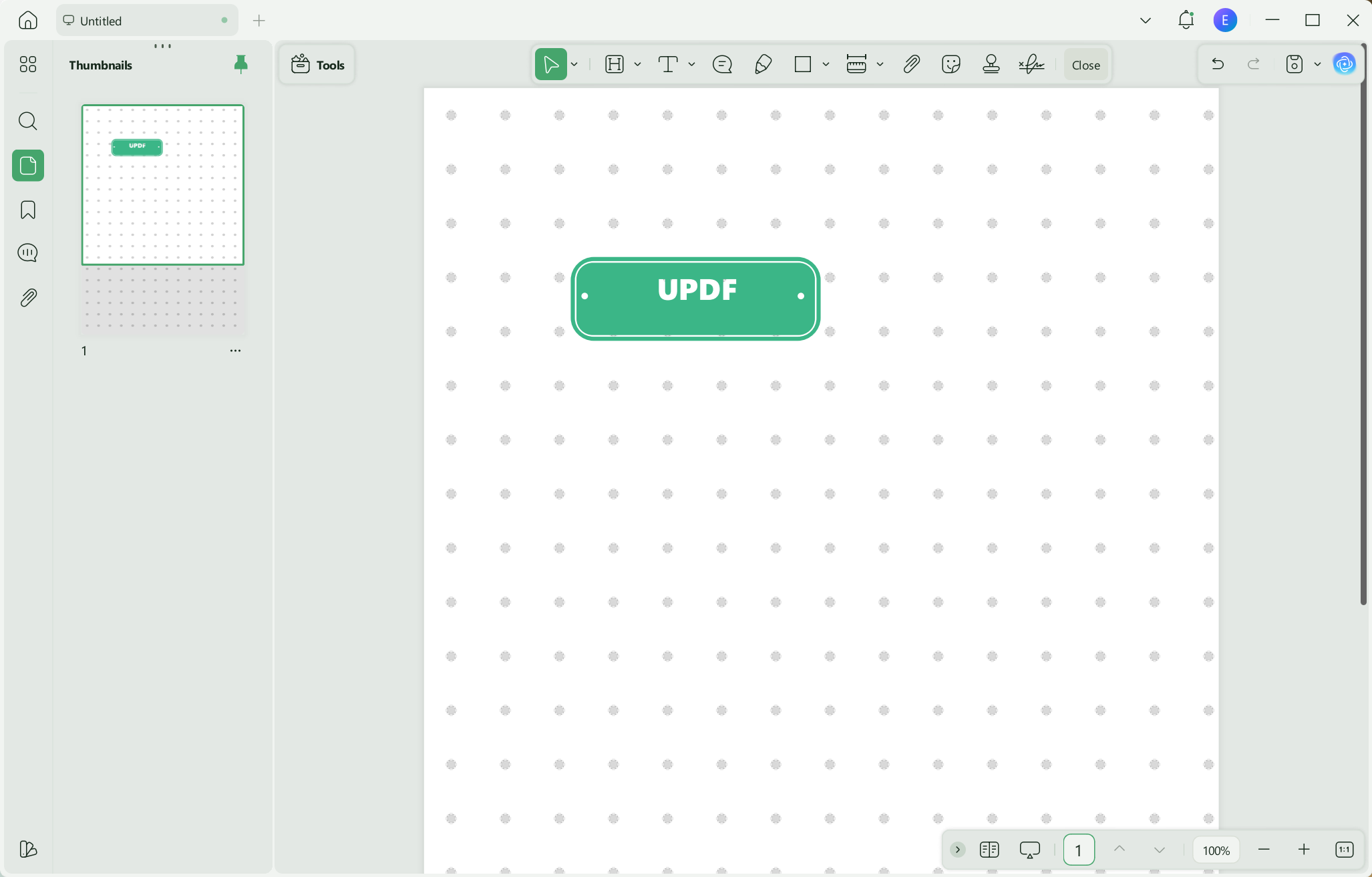Viewport: 1372px width, 877px height.
Task: Collapse the bottom navigation bar arrow
Action: click(x=958, y=850)
